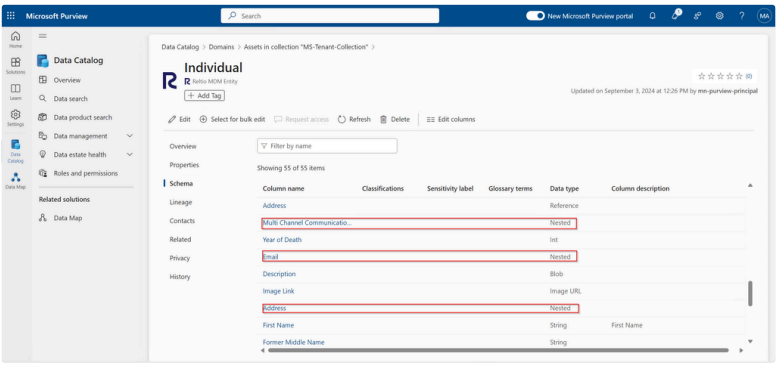This screenshot has width=777, height=368.
Task: Open Data Map in left rail
Action: (x=15, y=181)
